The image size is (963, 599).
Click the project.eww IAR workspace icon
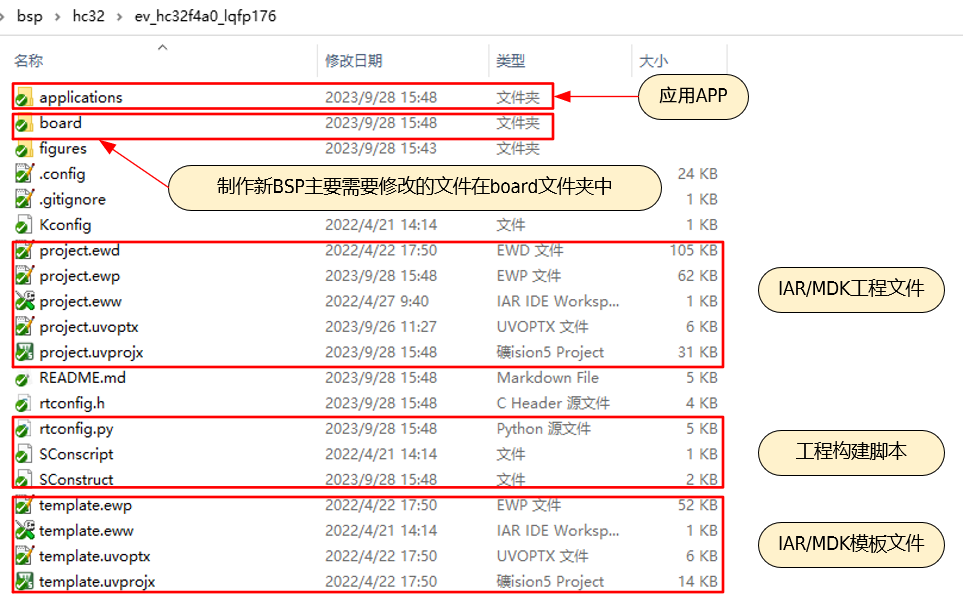pos(25,301)
